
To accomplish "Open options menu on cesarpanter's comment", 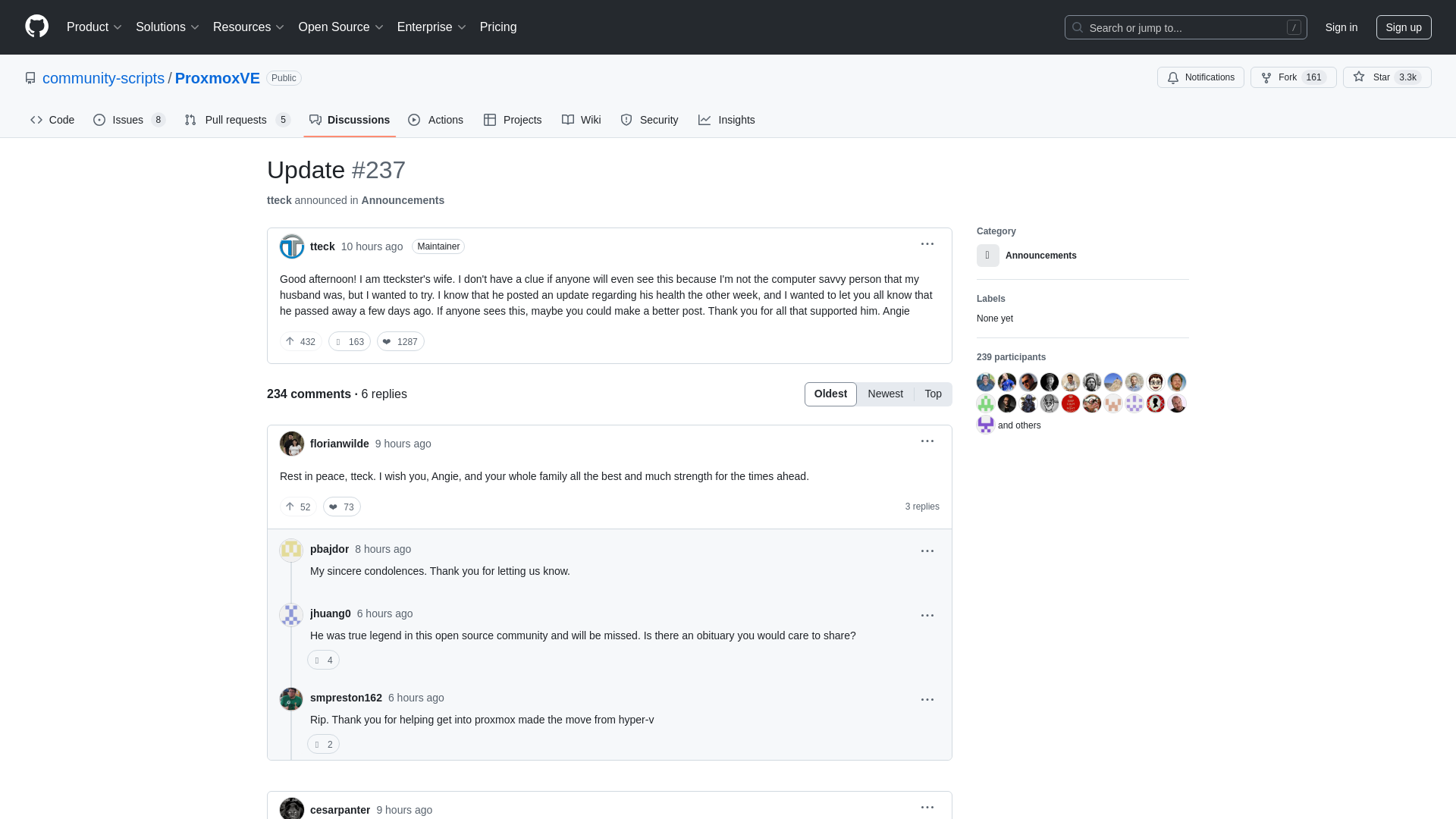I will click(x=927, y=808).
